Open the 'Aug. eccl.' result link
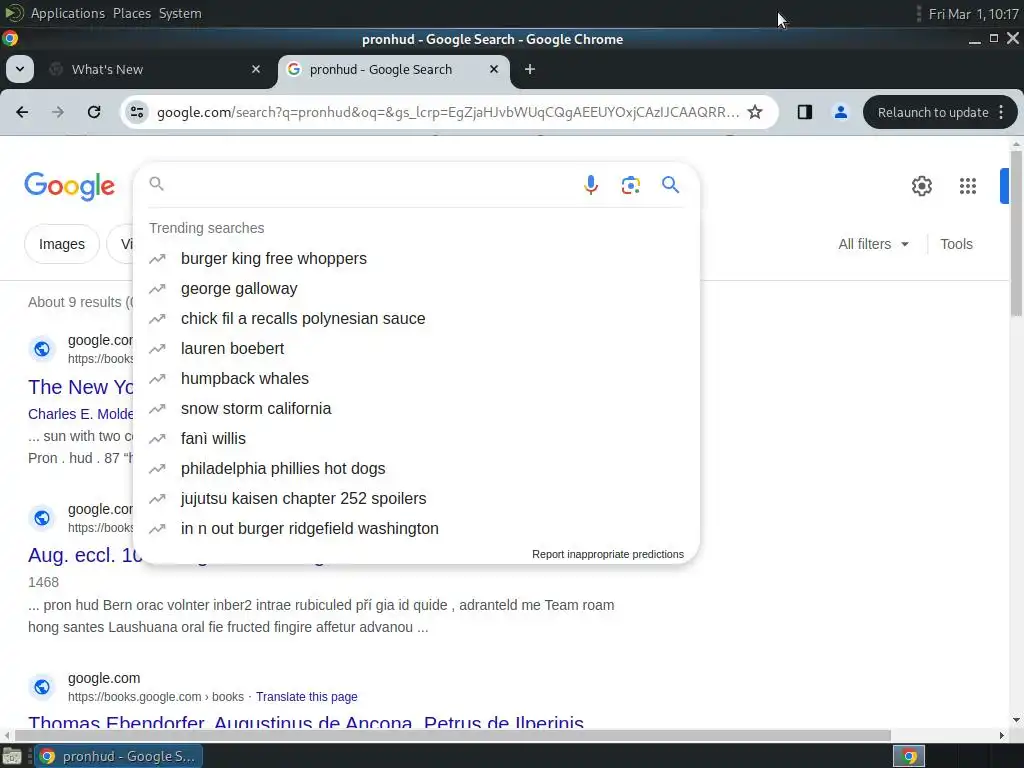The height and width of the screenshot is (768, 1024). (85, 555)
